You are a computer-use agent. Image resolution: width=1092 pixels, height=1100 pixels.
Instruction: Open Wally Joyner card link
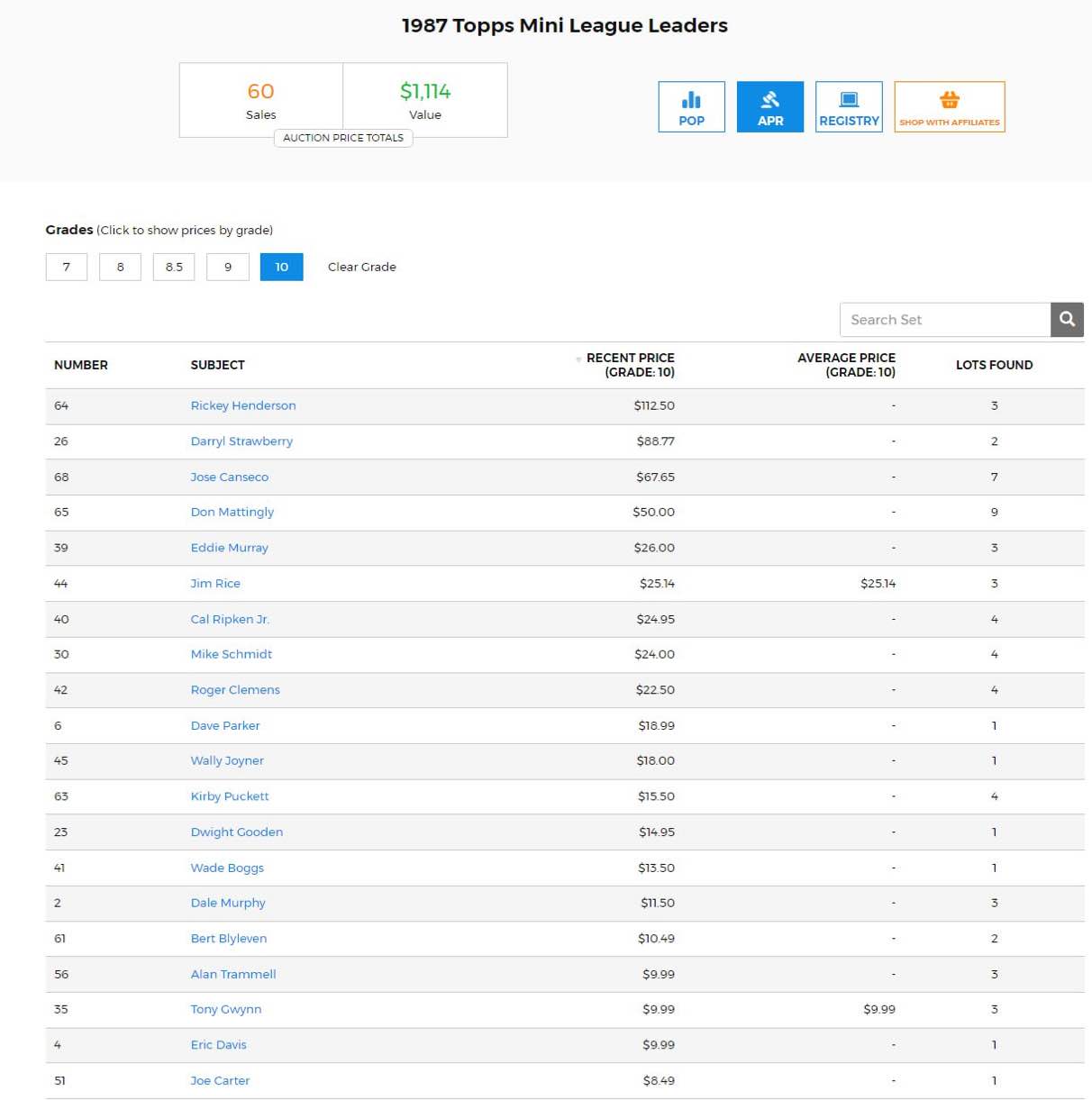click(x=227, y=760)
